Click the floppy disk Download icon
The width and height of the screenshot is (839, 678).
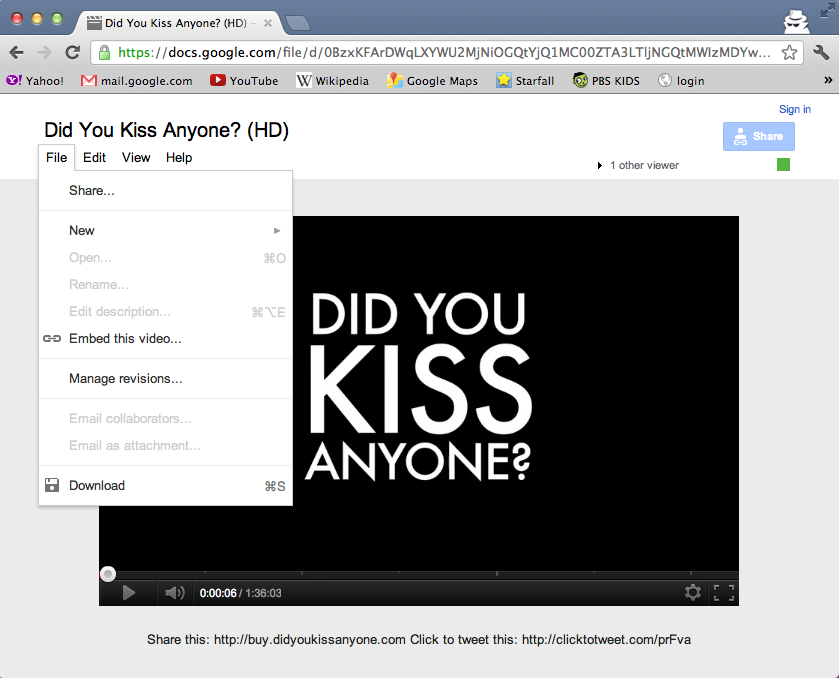click(x=52, y=485)
